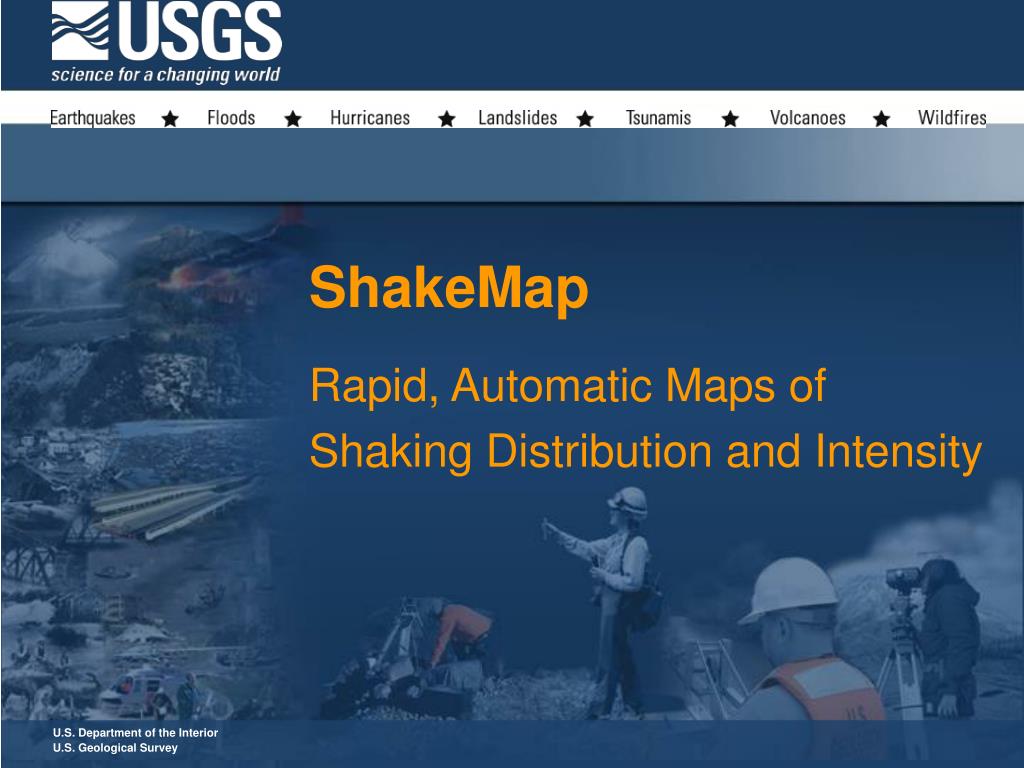Viewport: 1024px width, 768px height.
Task: Select the Earthquakes label
Action: tap(93, 118)
